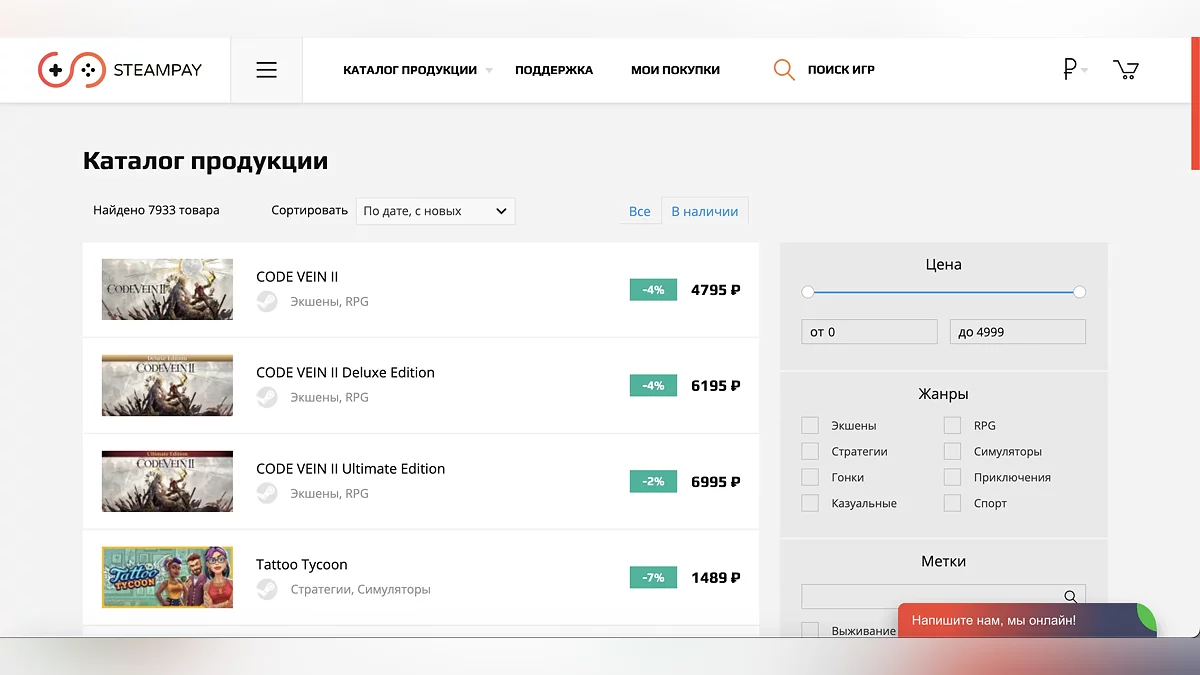
Task: Open the CODE VEIN II Deluxe Edition title
Action: (345, 373)
